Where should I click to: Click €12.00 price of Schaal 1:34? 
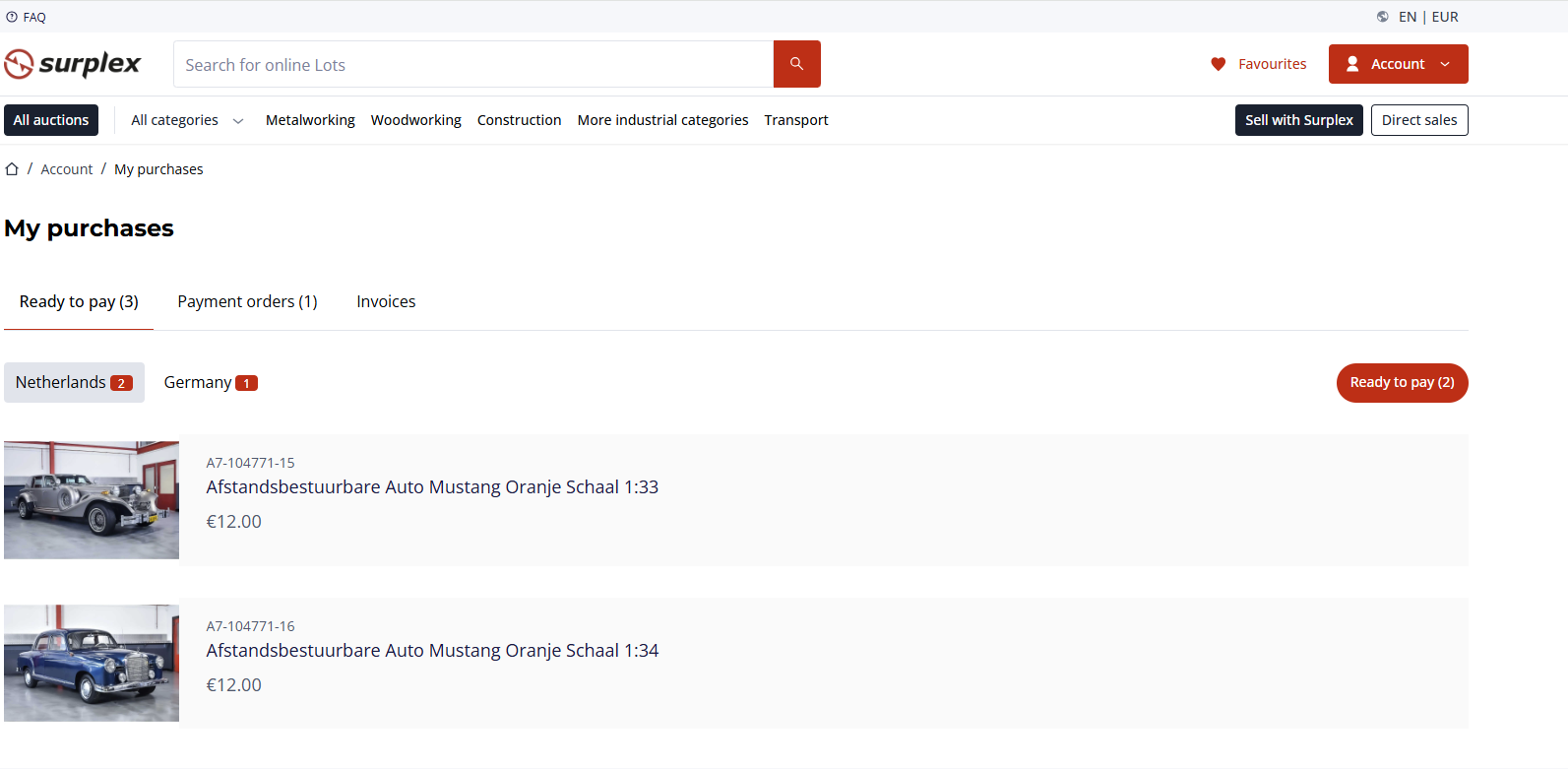(233, 685)
